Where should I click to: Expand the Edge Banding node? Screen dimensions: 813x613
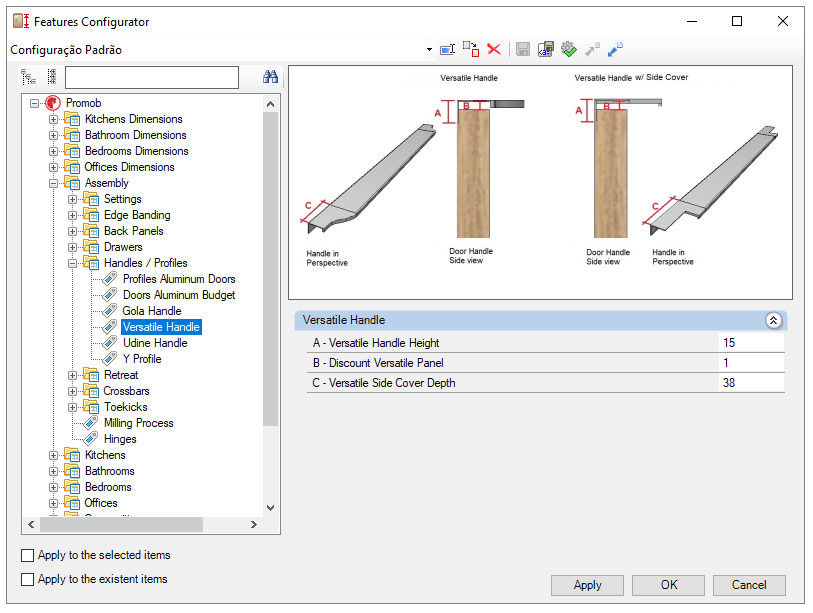pos(73,216)
